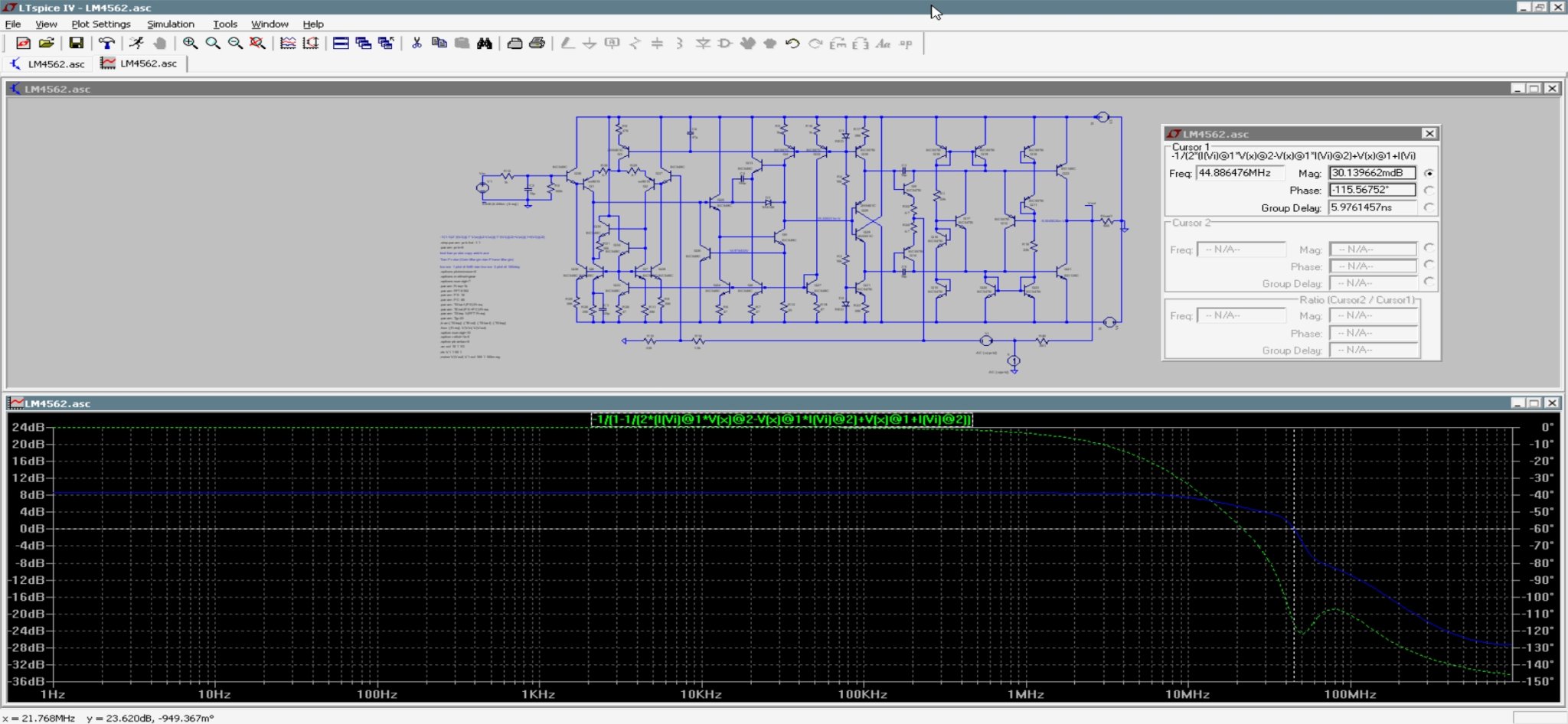The height and width of the screenshot is (724, 1568).
Task: Click the Open file folder icon
Action: coord(46,43)
